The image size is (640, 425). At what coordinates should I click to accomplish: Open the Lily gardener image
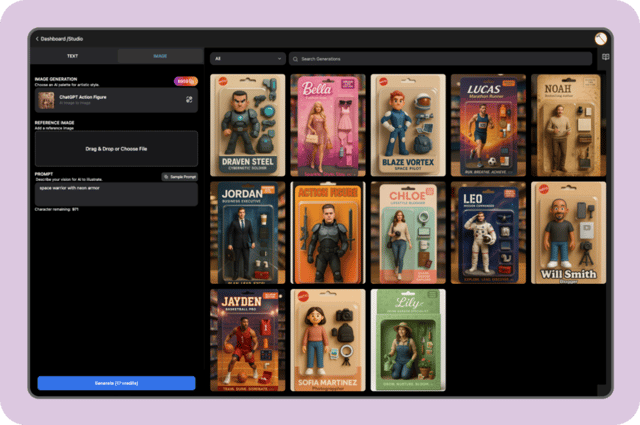pos(408,340)
